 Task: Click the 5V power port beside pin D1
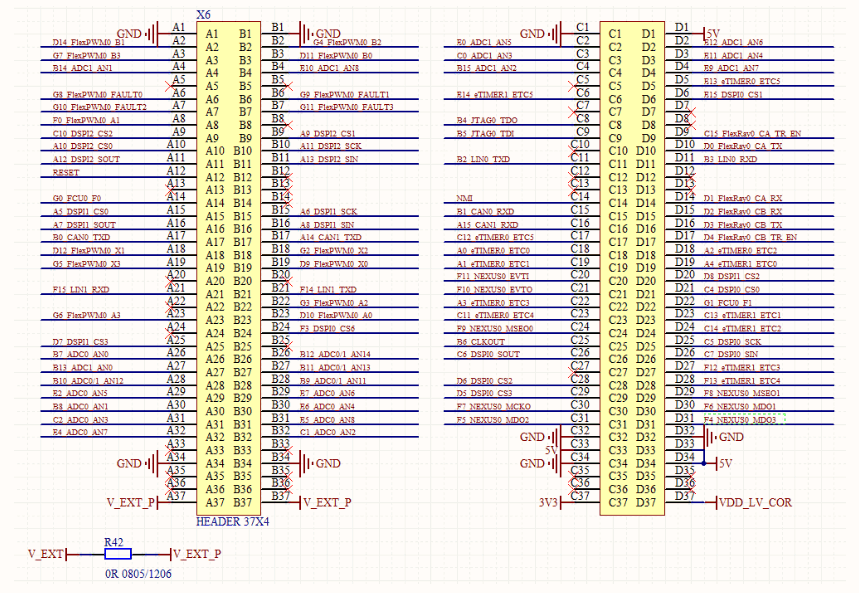coord(712,33)
